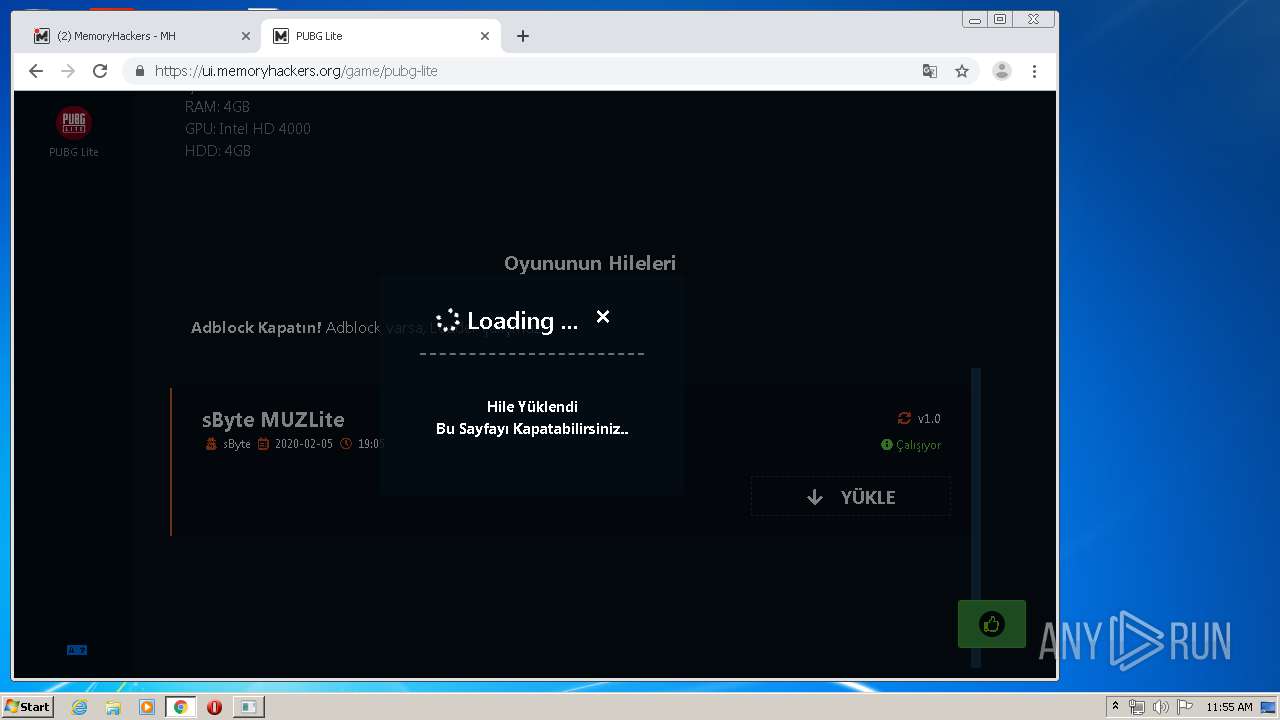The height and width of the screenshot is (720, 1280).
Task: Click the network tray icon
Action: pos(1137,707)
